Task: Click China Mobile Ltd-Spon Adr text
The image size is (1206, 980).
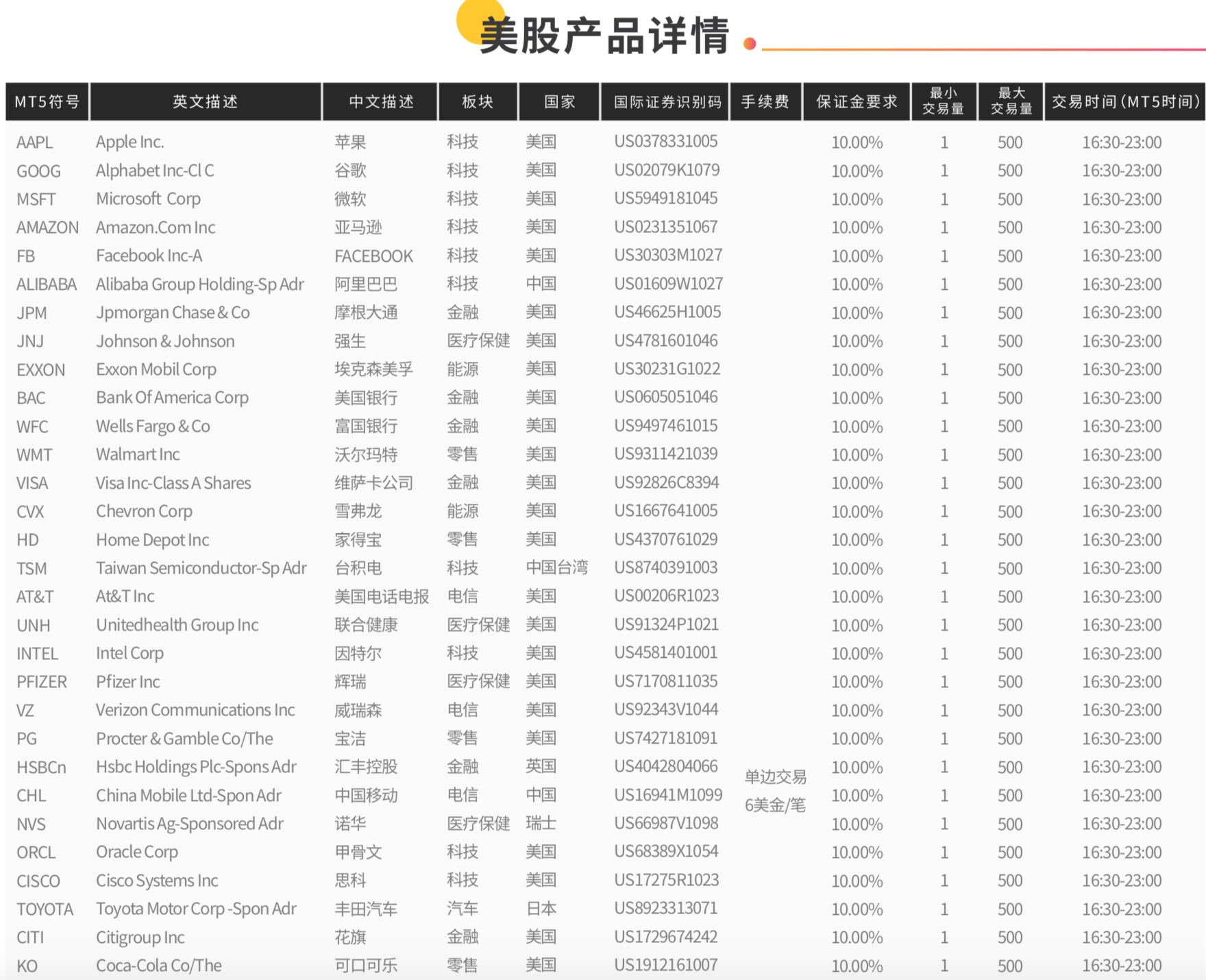Action: tap(188, 796)
